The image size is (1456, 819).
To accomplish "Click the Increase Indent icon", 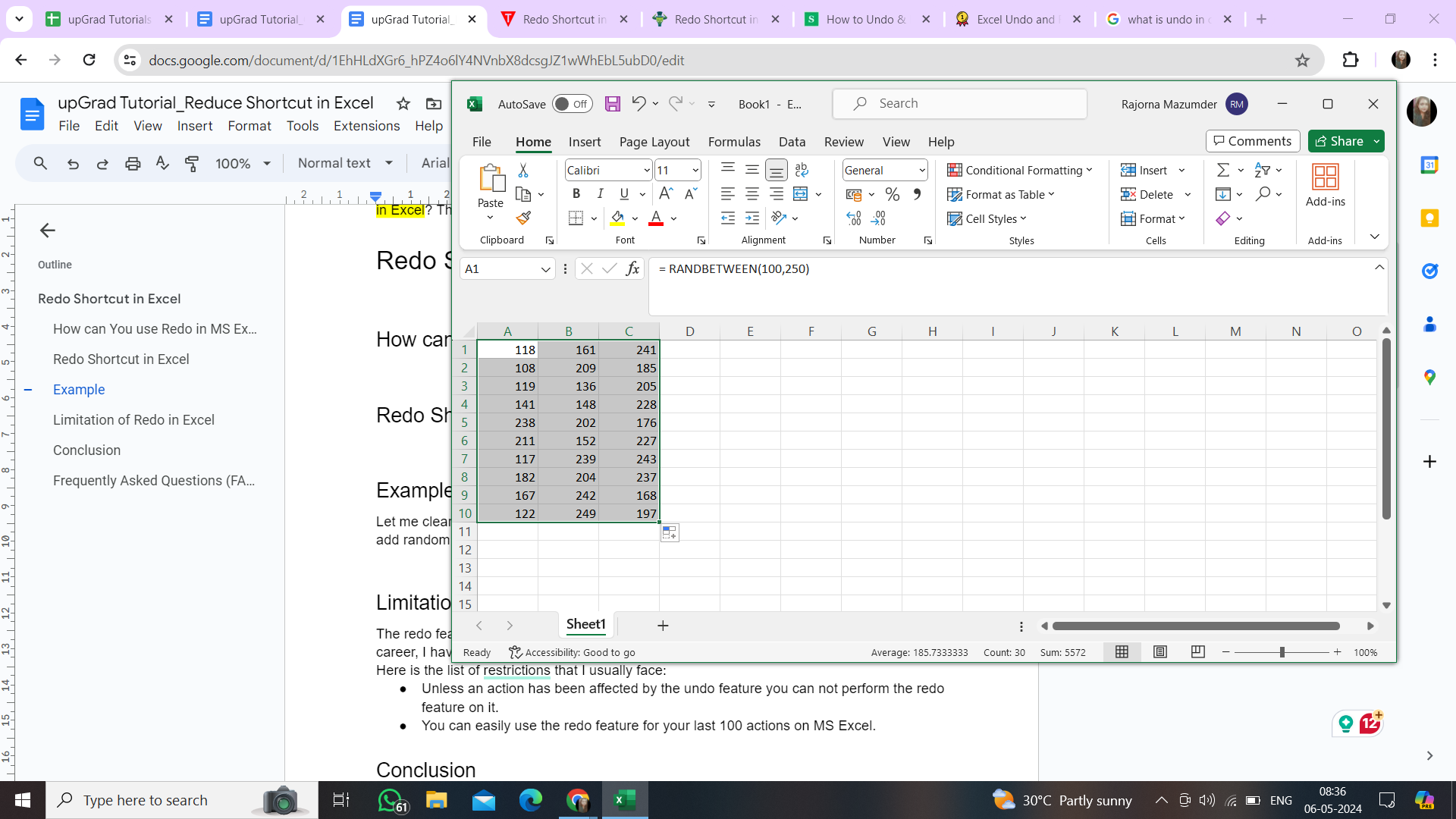I will tap(752, 218).
